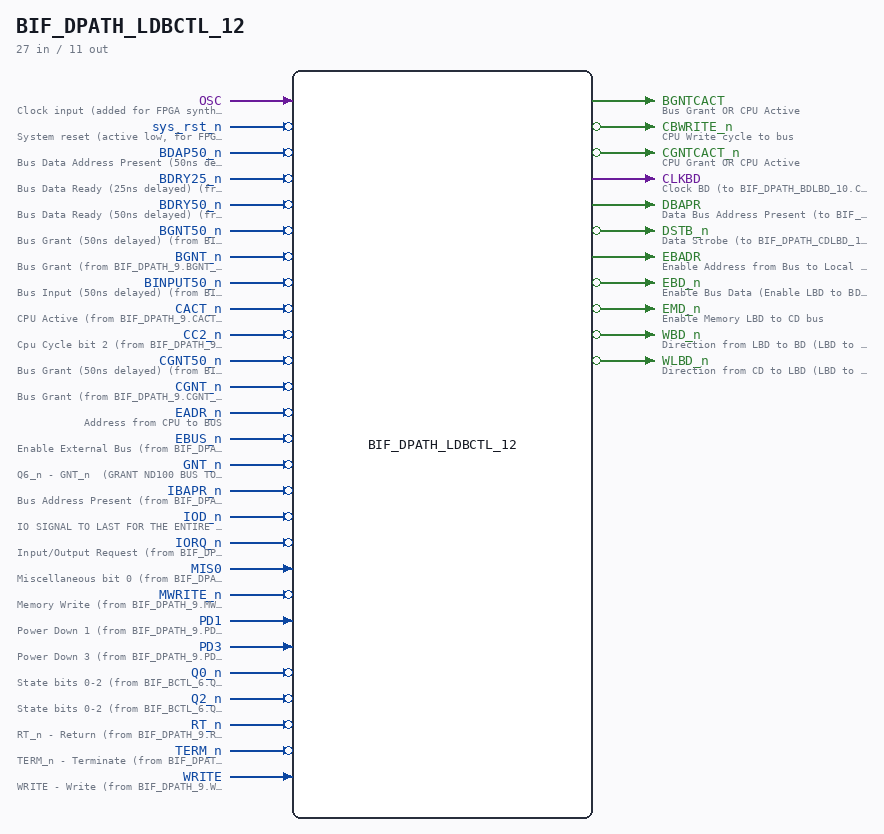Click the RT_n input label
The height and width of the screenshot is (834, 884).
206,725
